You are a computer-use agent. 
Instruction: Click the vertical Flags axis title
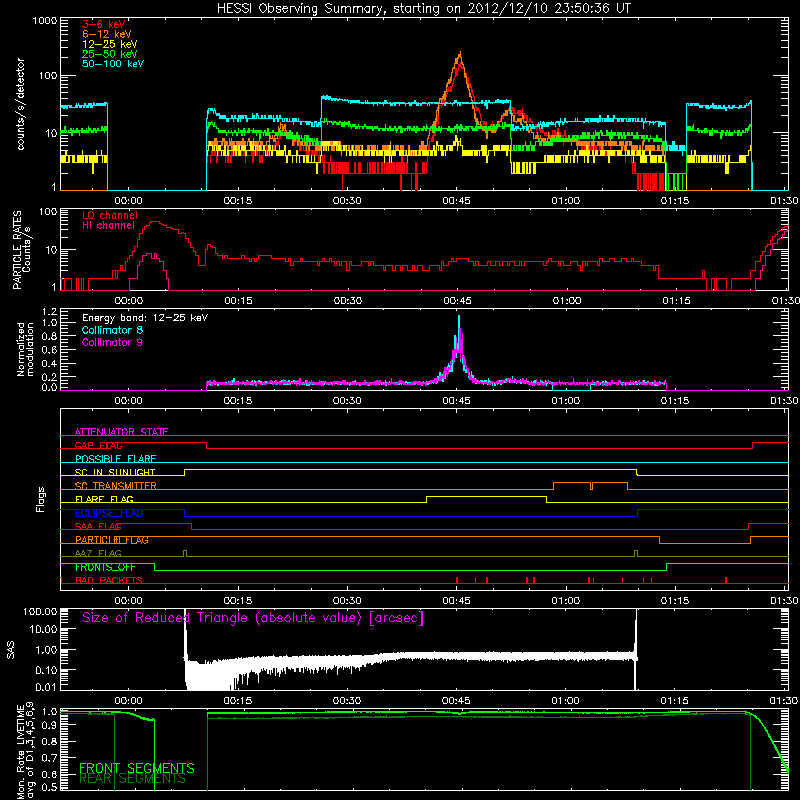41,499
